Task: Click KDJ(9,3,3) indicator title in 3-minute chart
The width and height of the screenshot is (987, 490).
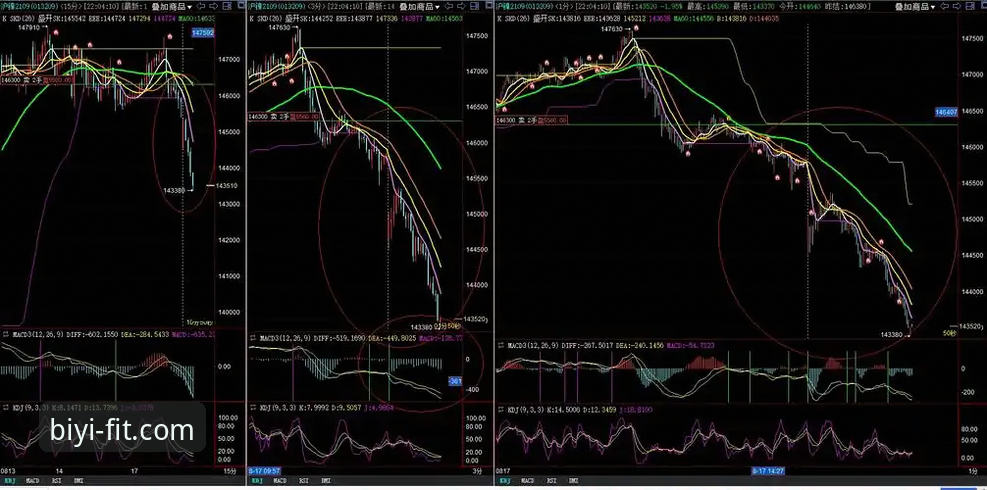Action: [276, 409]
